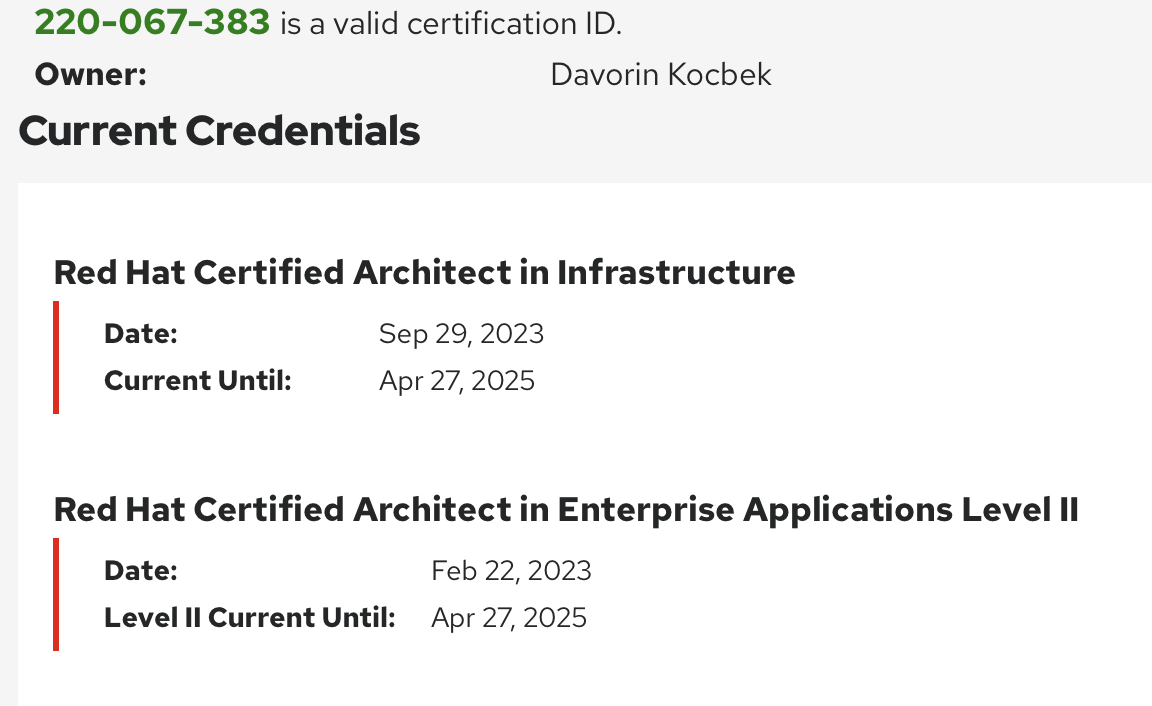1152x706 pixels.
Task: Select the Owner label
Action: coord(91,75)
